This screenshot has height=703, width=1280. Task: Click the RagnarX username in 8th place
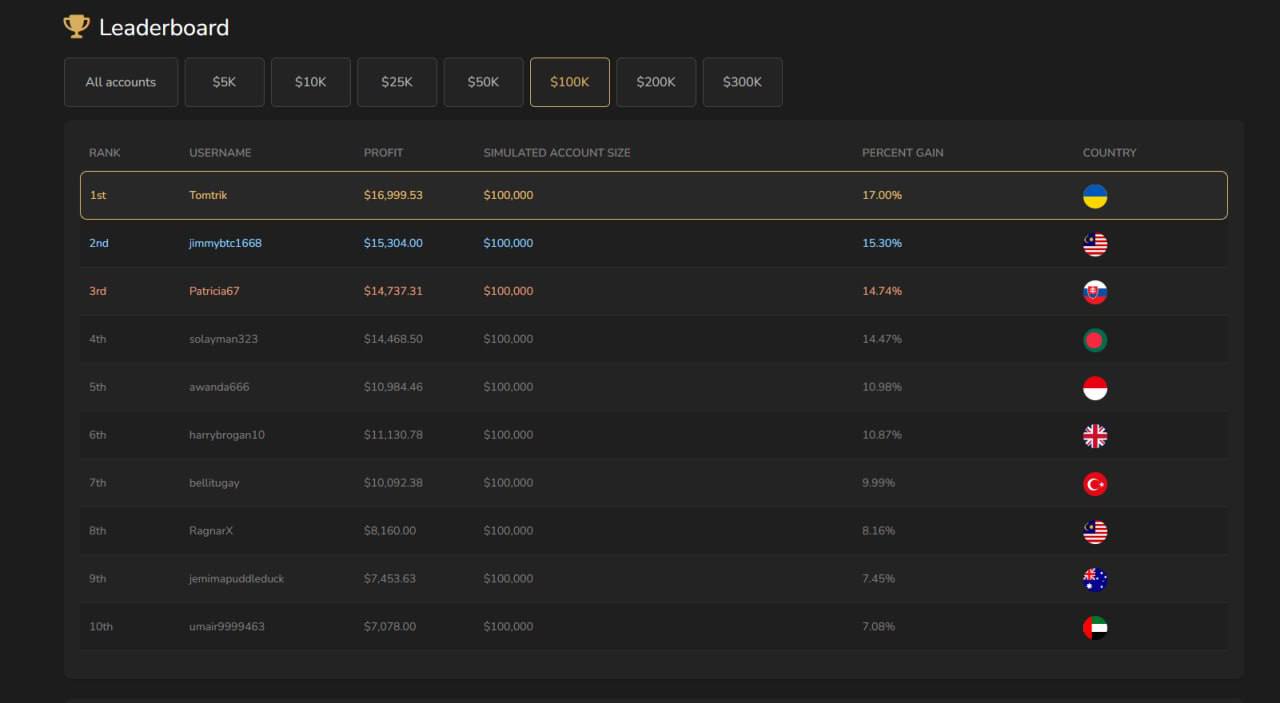[211, 531]
